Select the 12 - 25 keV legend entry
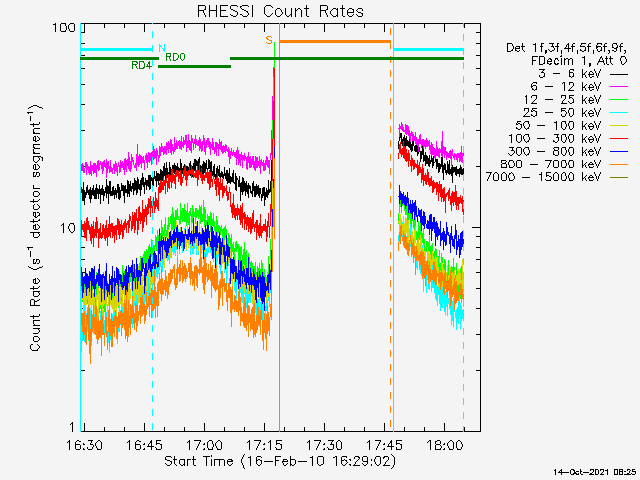The height and width of the screenshot is (480, 640). pyautogui.click(x=562, y=100)
